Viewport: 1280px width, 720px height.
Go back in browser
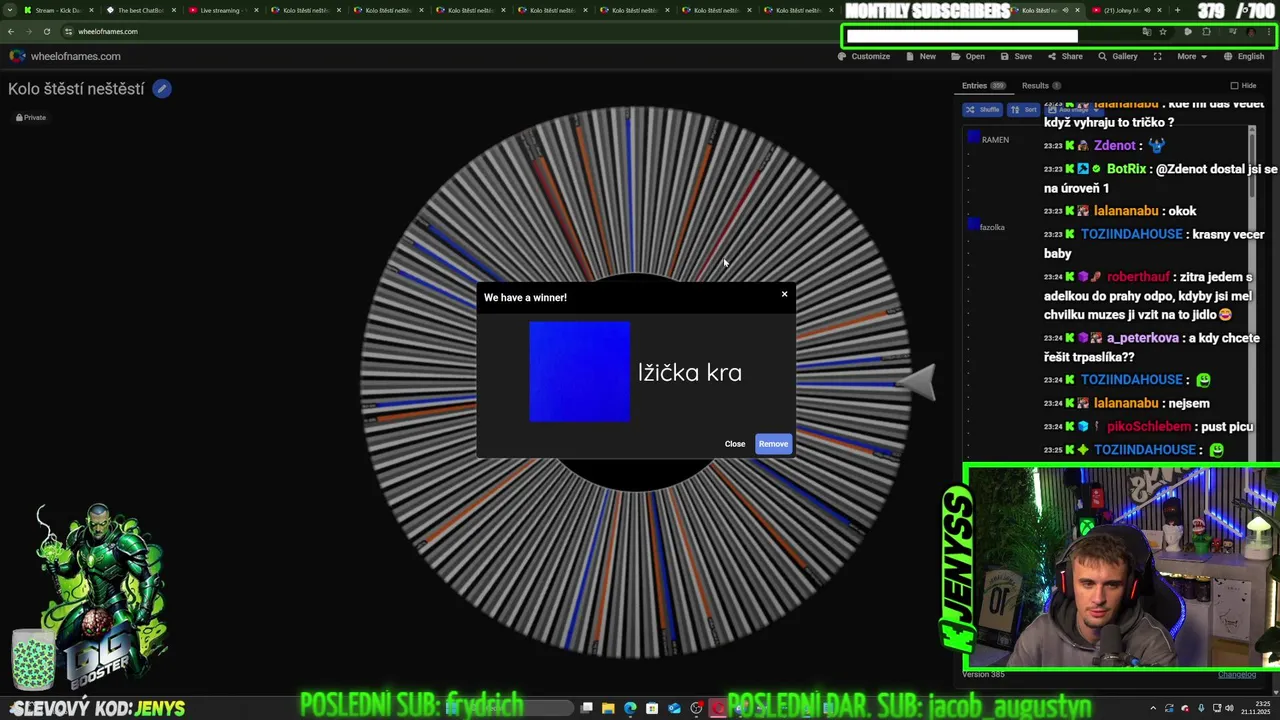10,31
